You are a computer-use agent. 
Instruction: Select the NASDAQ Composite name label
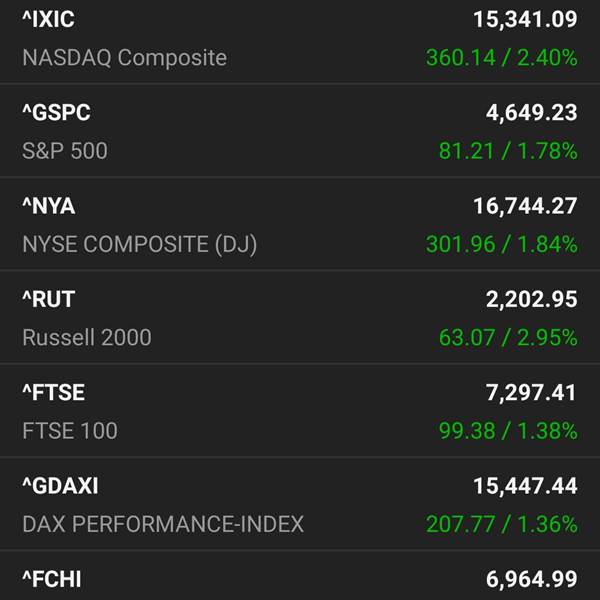125,58
